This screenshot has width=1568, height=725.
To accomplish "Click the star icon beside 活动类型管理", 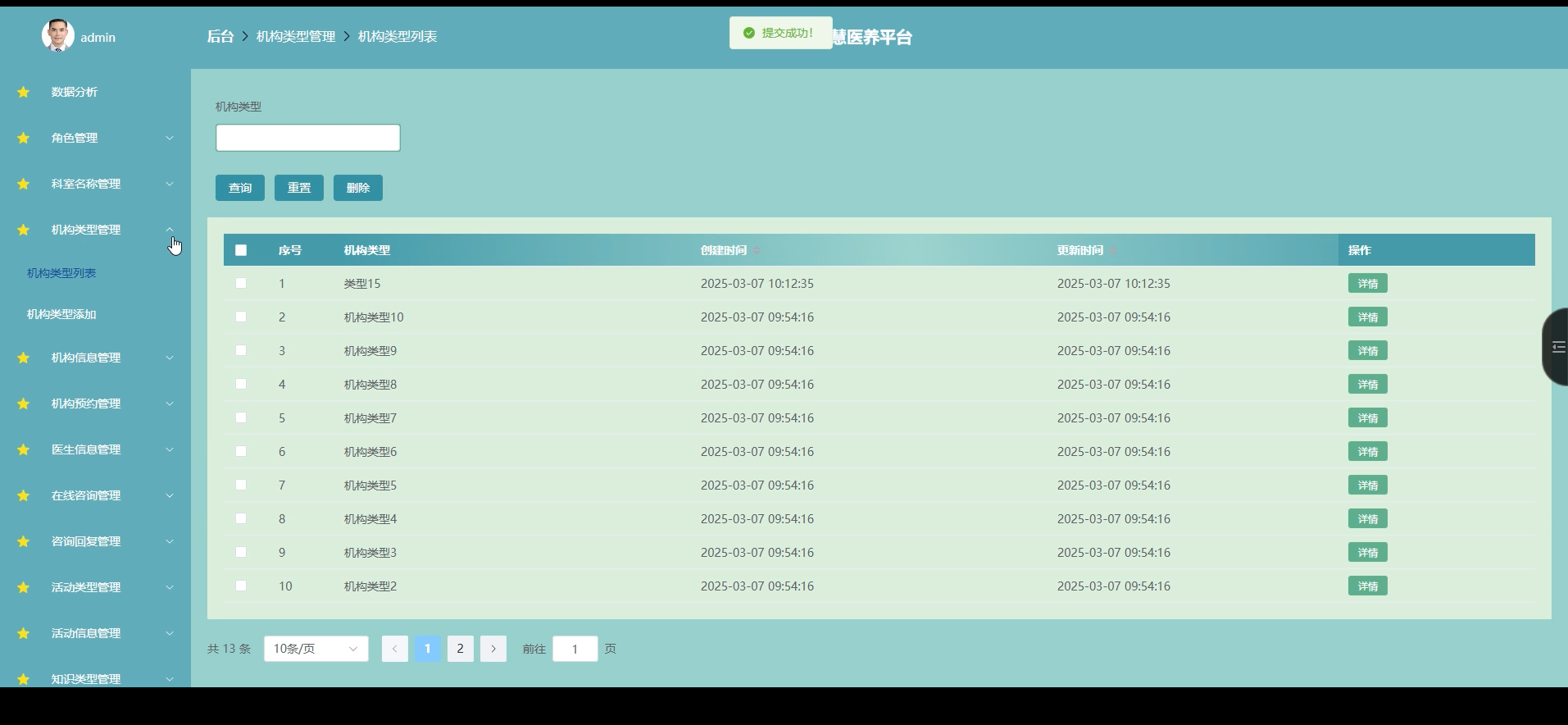I will click(x=24, y=587).
